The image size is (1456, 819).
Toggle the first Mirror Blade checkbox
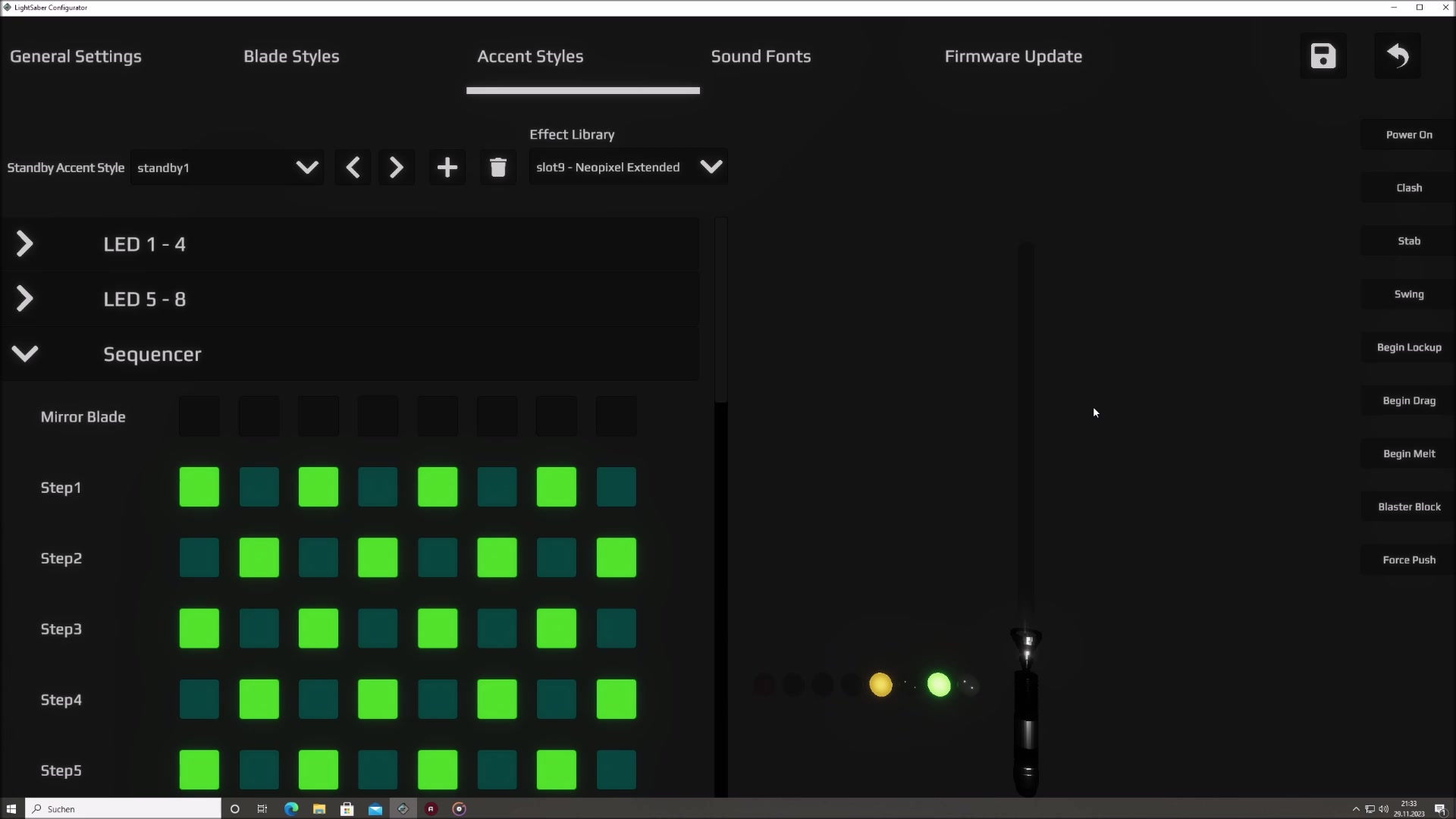[199, 416]
